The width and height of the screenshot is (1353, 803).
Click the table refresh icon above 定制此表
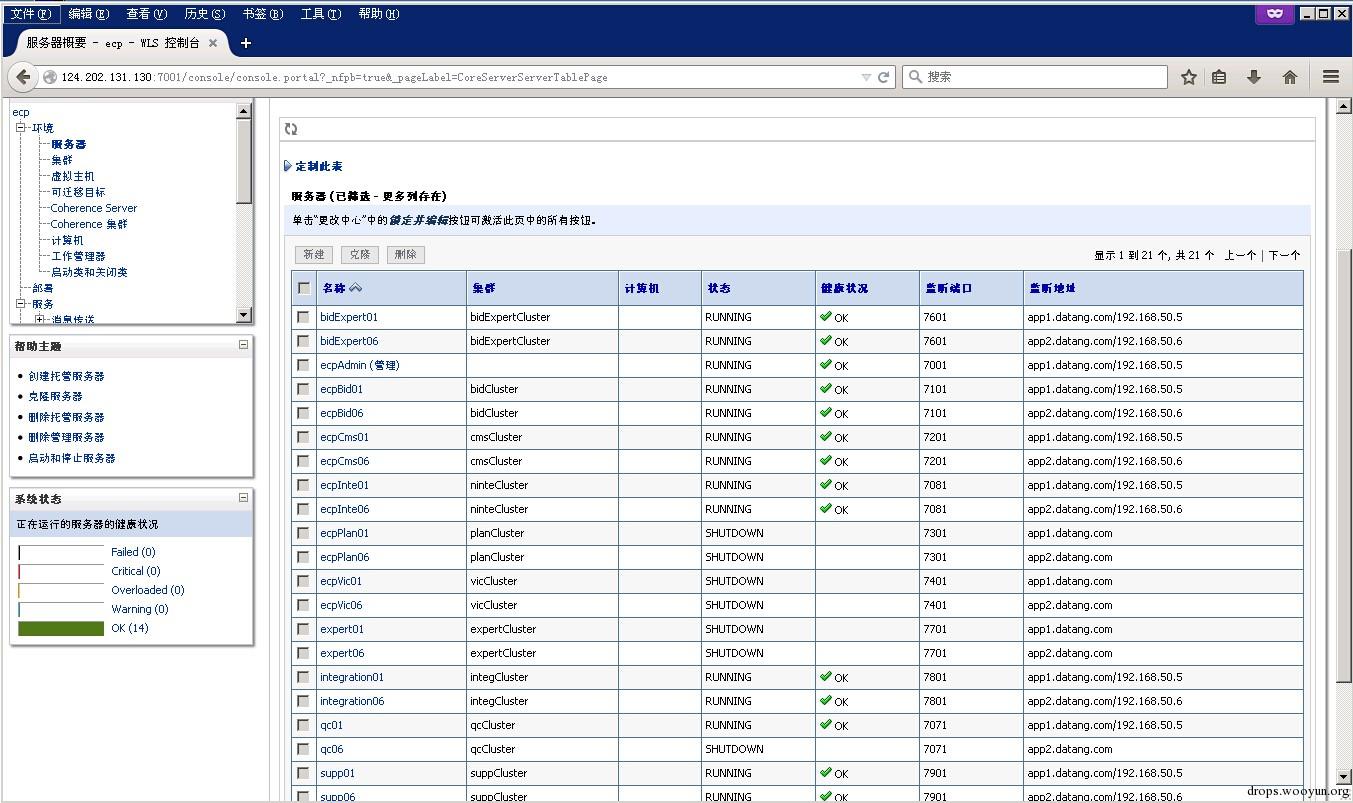291,129
